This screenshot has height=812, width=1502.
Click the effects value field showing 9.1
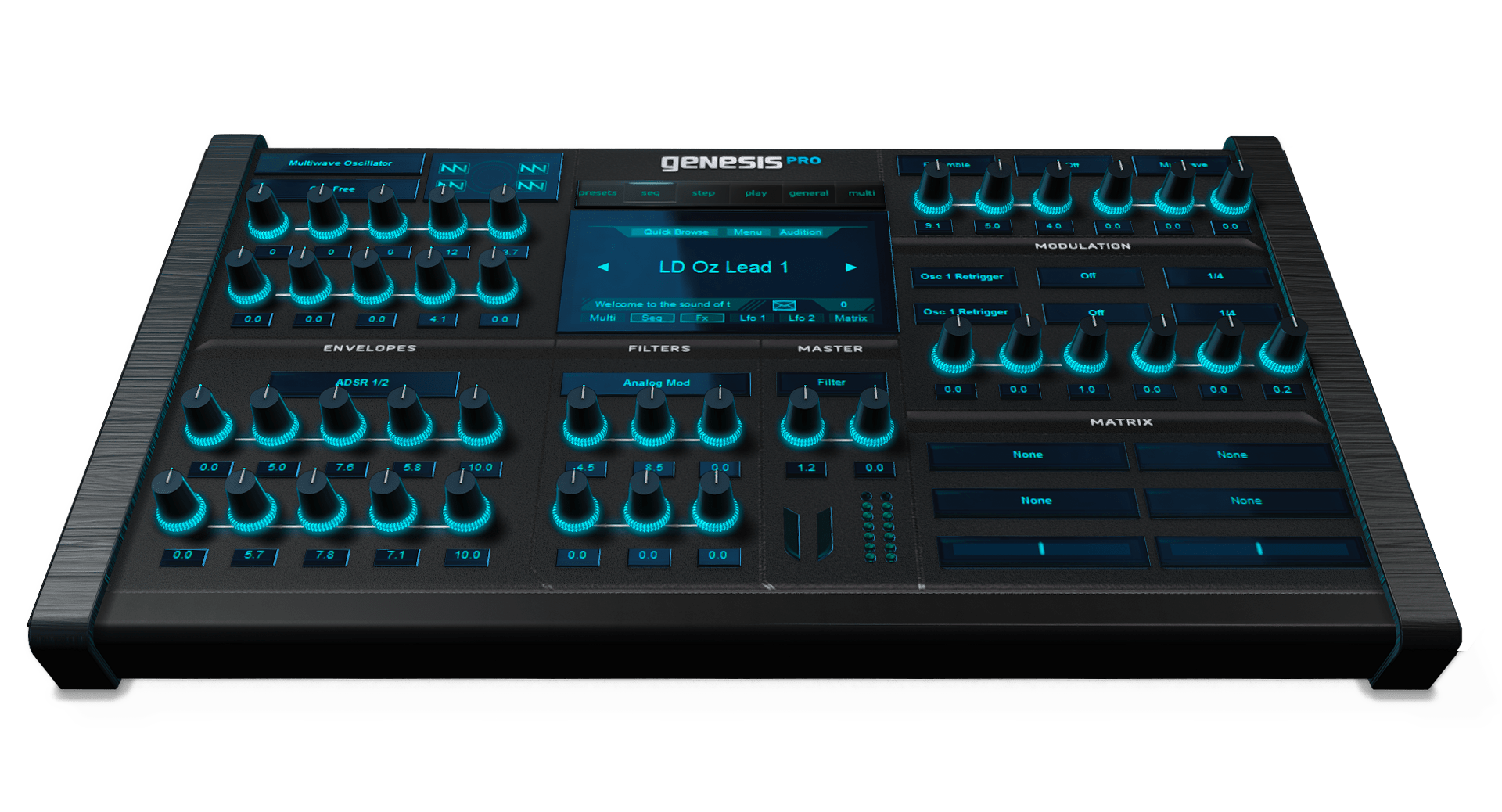click(932, 226)
